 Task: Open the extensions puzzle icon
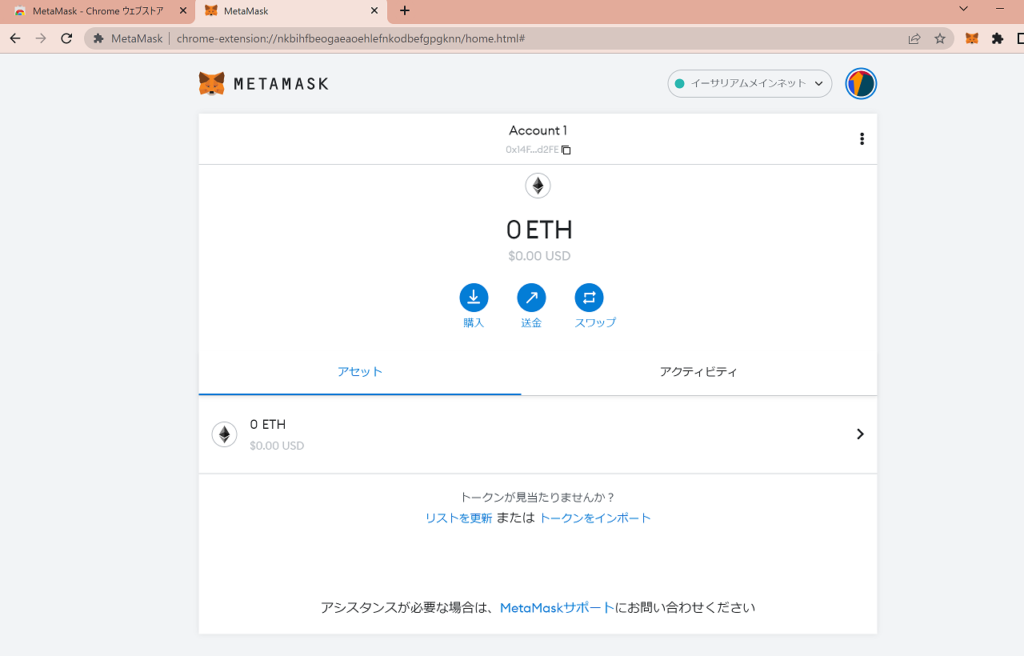tap(997, 39)
